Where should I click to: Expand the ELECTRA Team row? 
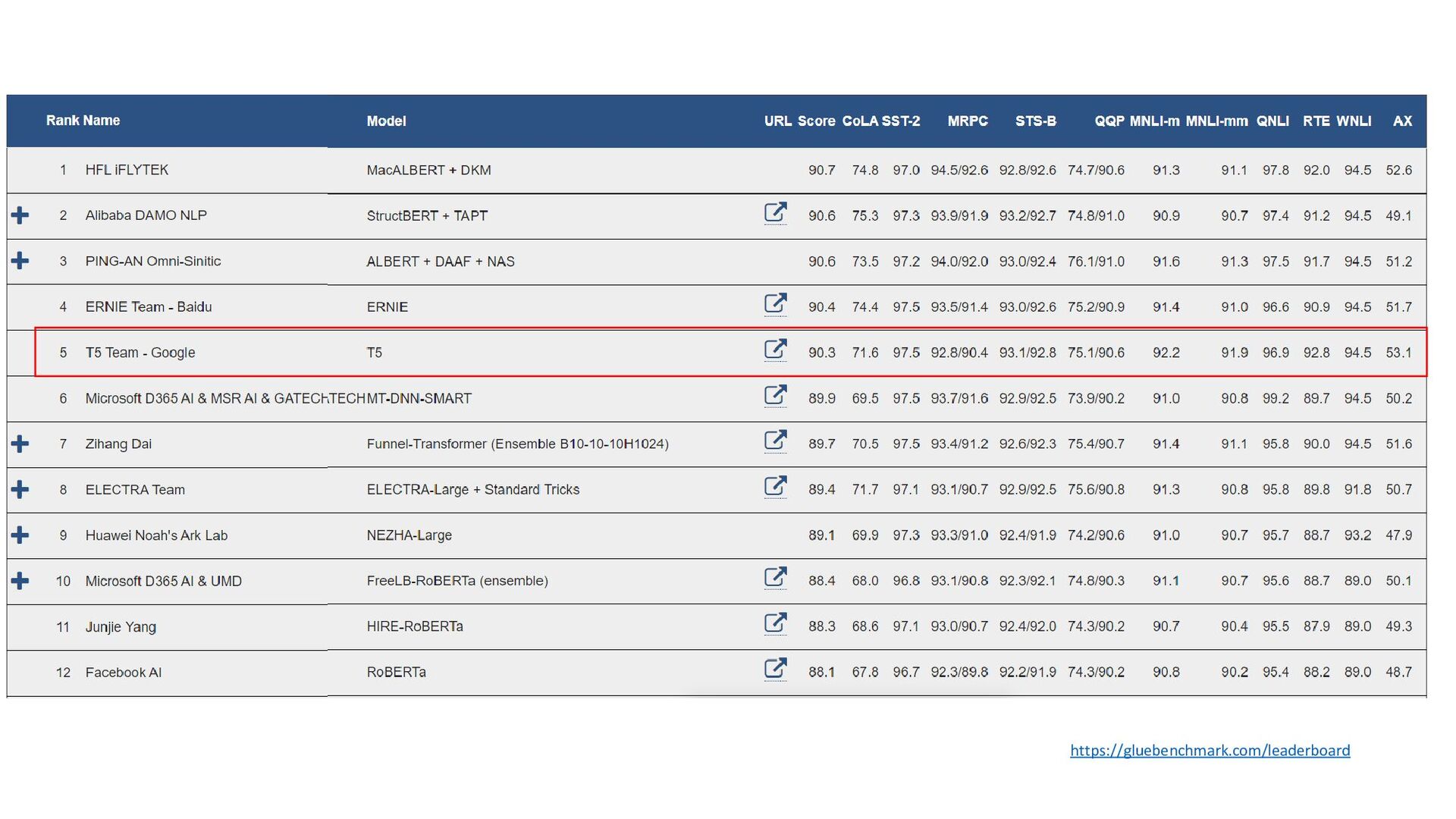pyautogui.click(x=20, y=489)
